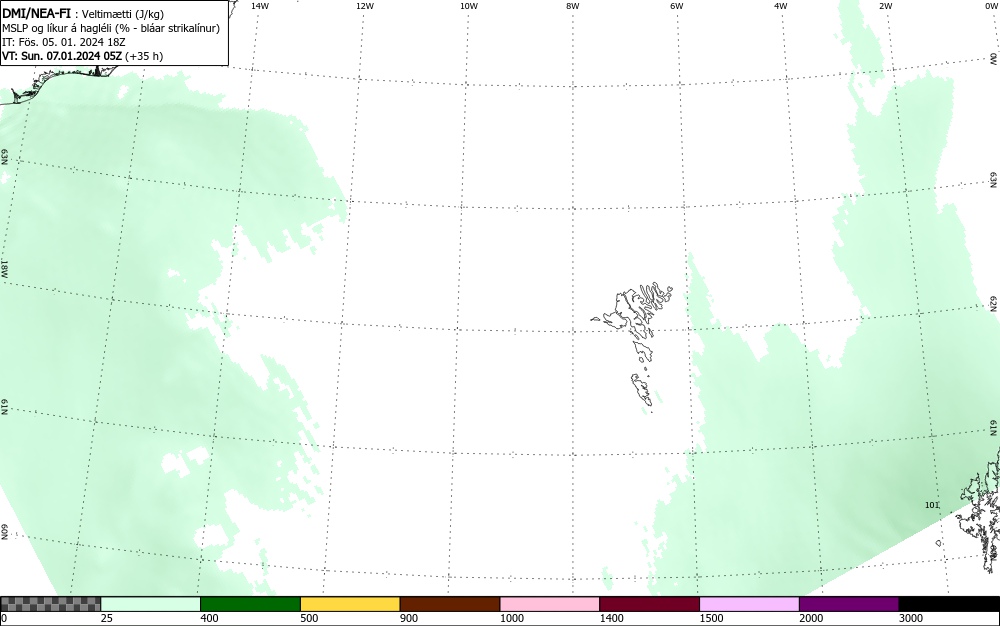Click the 10W longitude label
1000x626 pixels.
tap(469, 6)
